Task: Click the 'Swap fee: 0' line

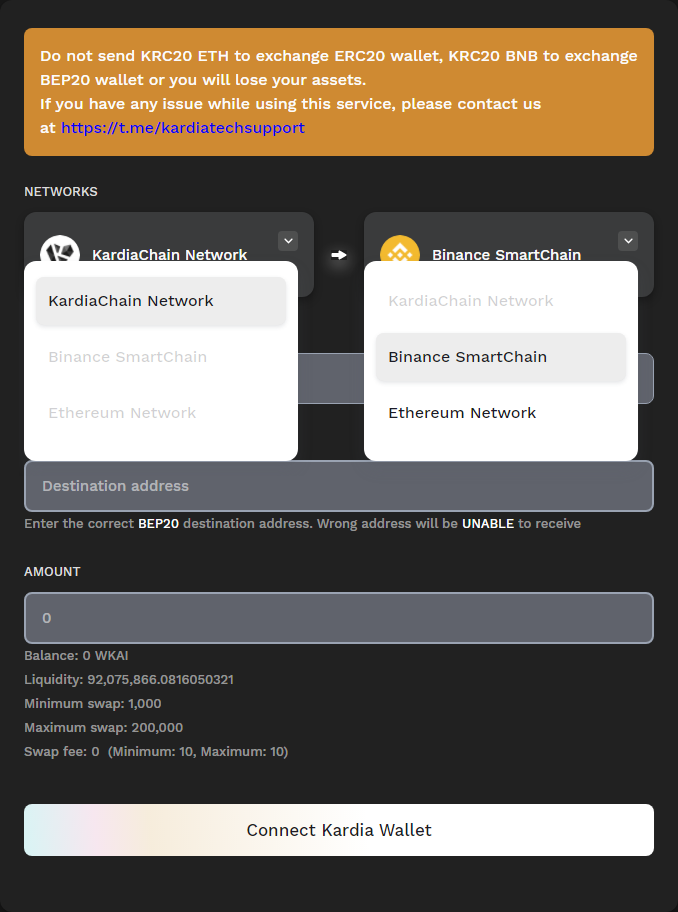Action: coord(156,751)
